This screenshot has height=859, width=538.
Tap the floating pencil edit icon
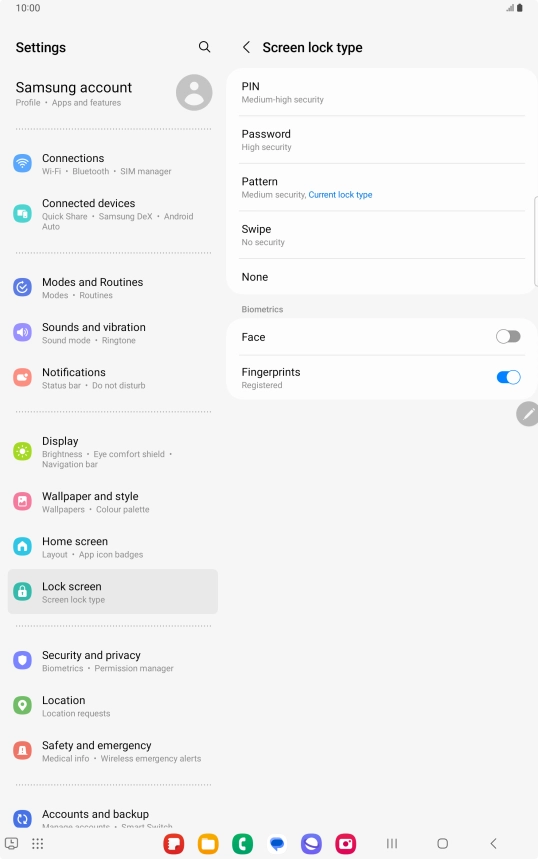tap(528, 414)
